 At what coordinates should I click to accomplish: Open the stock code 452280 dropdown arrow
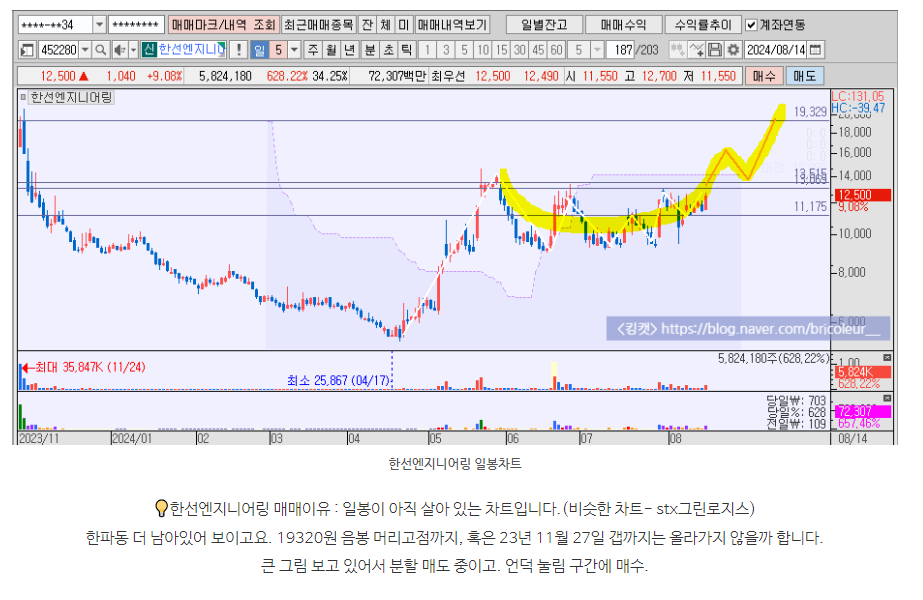(x=84, y=50)
